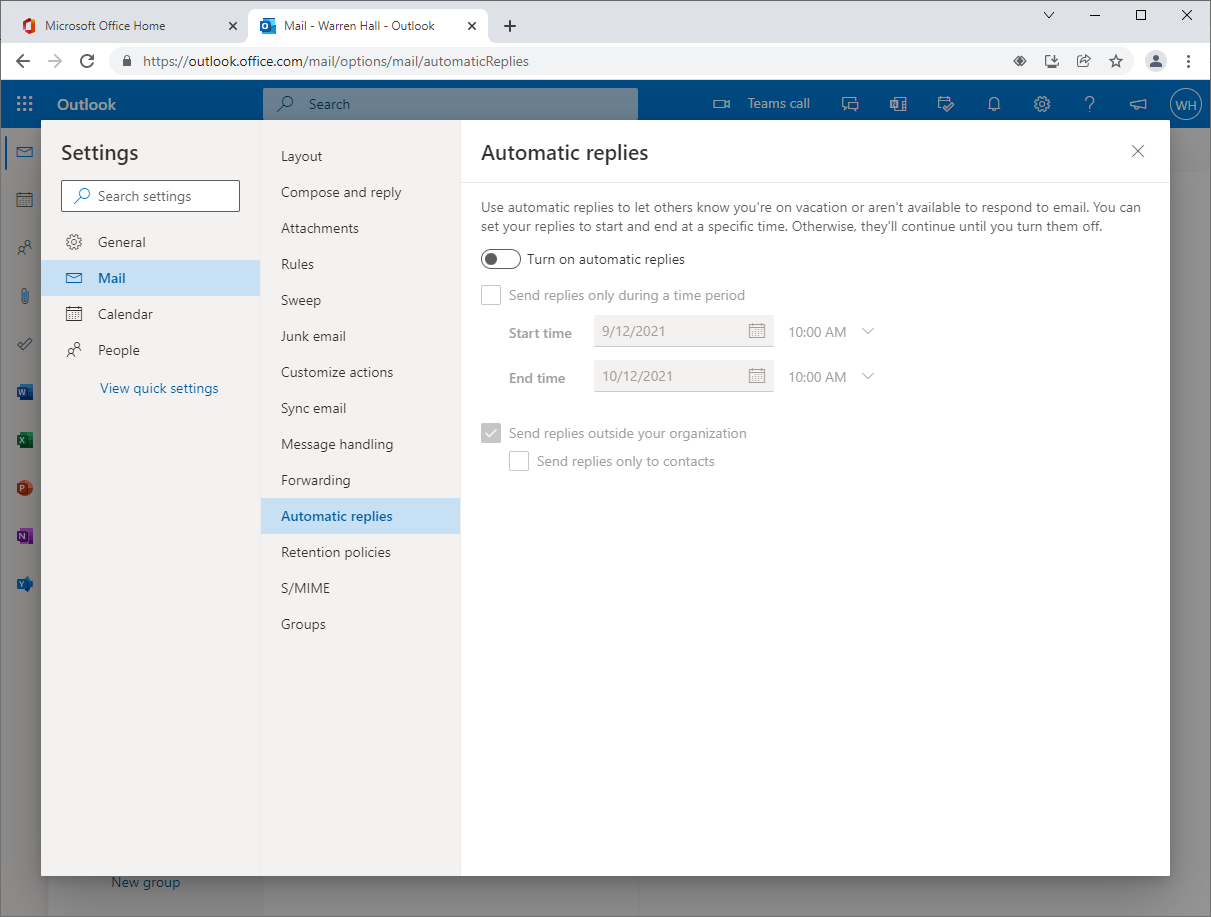Enable sending replies only during a time period

pos(491,295)
